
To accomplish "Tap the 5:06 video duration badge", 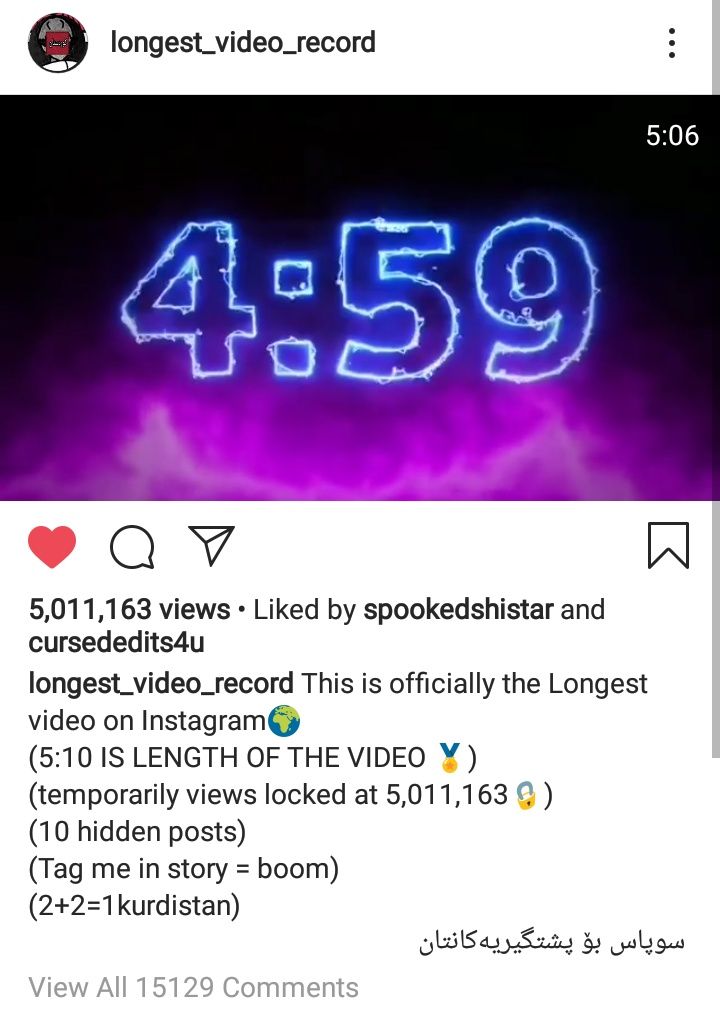I will pyautogui.click(x=672, y=135).
